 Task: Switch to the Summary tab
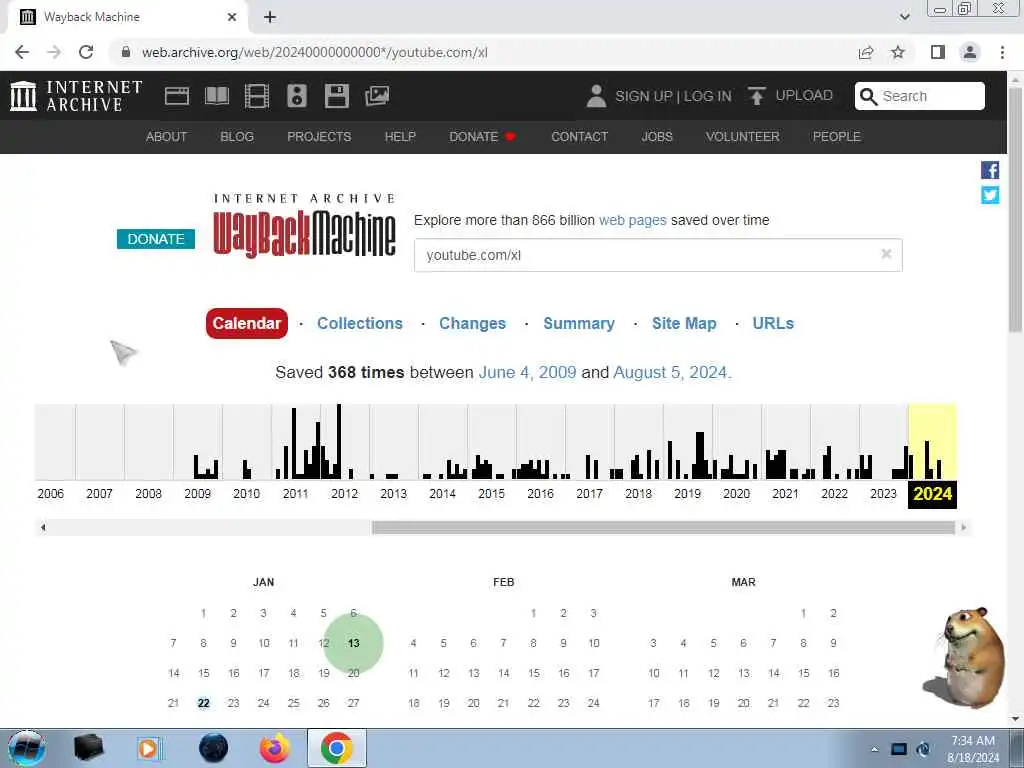[579, 323]
